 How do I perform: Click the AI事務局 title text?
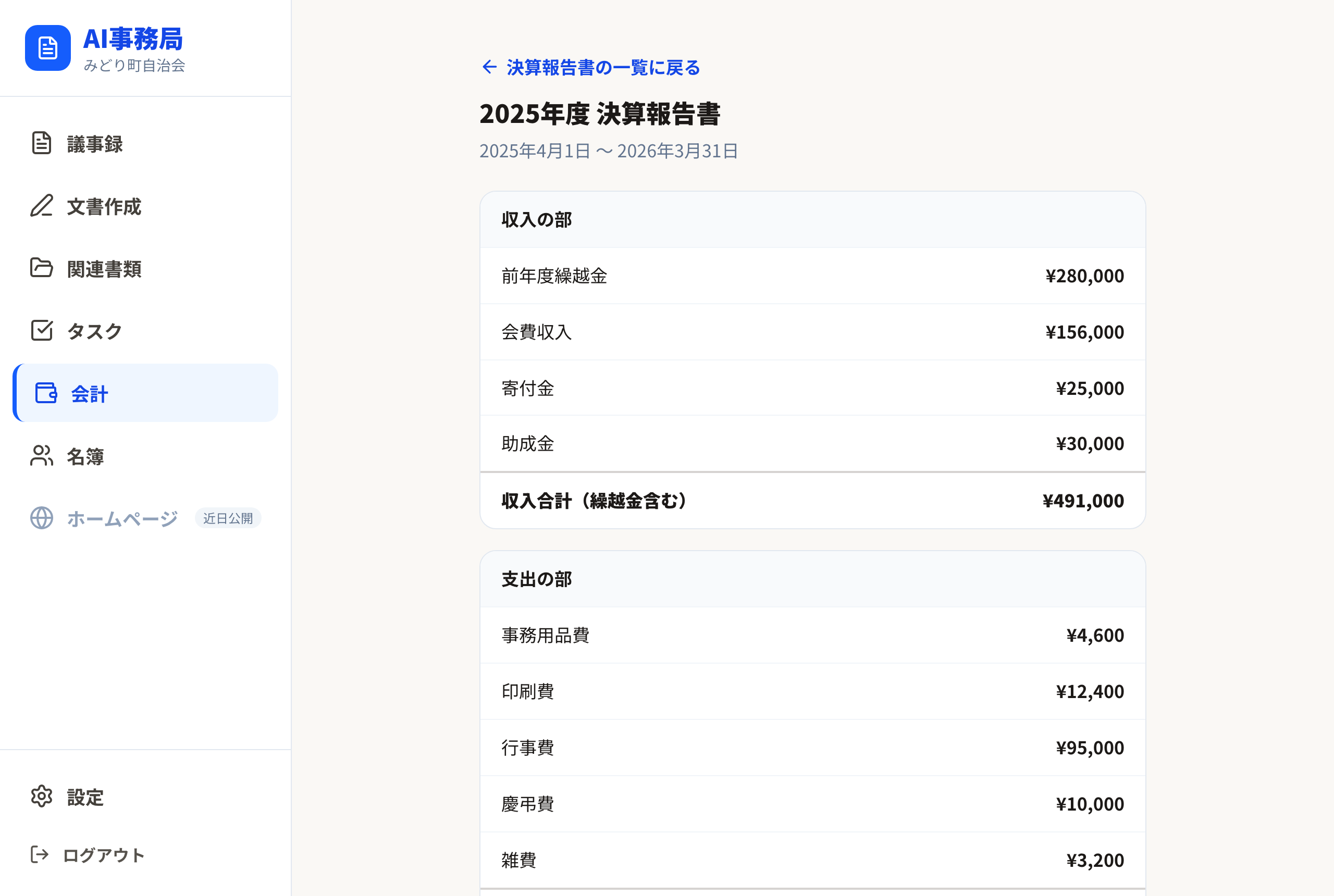pyautogui.click(x=132, y=39)
